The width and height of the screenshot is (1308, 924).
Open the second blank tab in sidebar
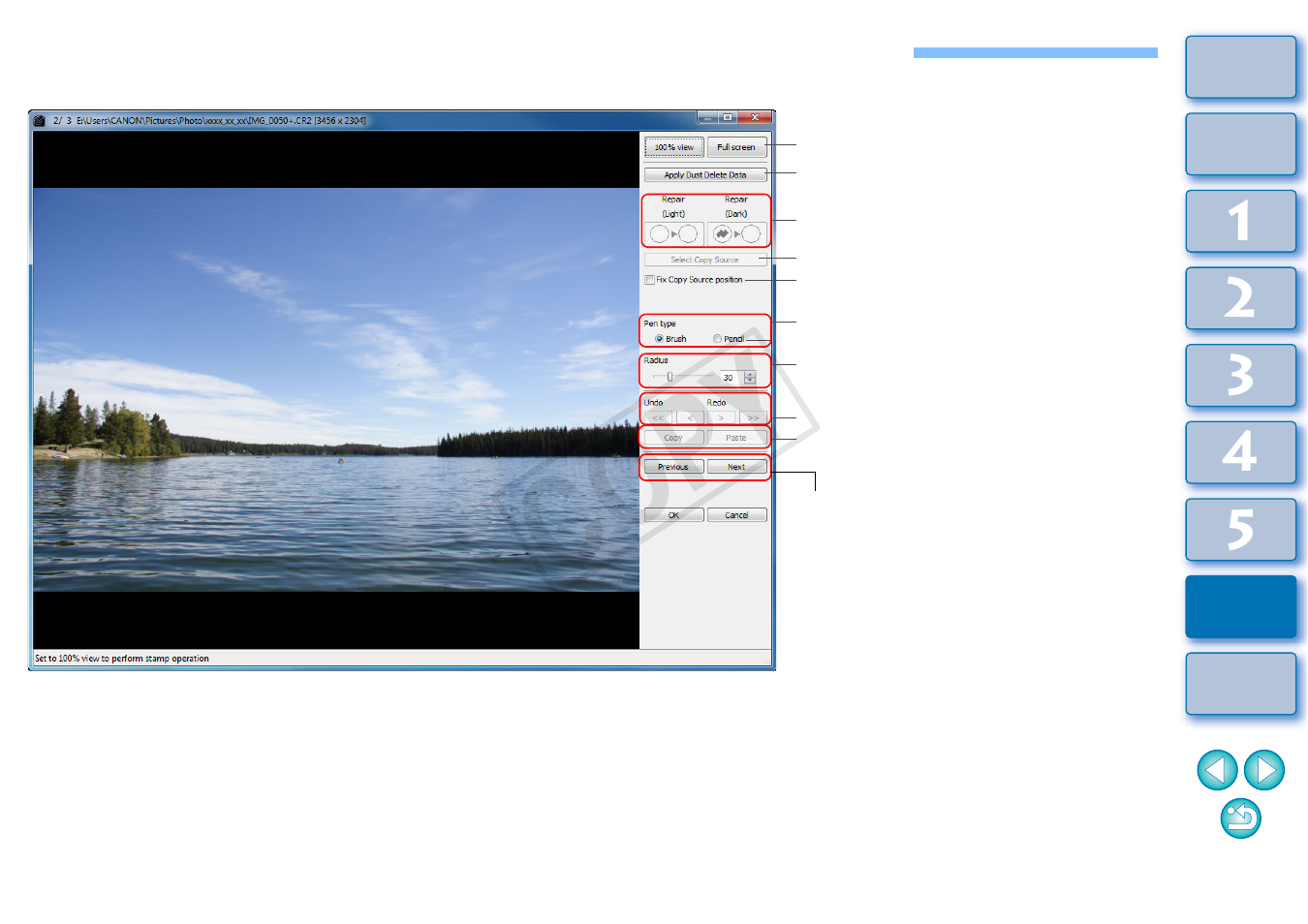tap(1241, 144)
